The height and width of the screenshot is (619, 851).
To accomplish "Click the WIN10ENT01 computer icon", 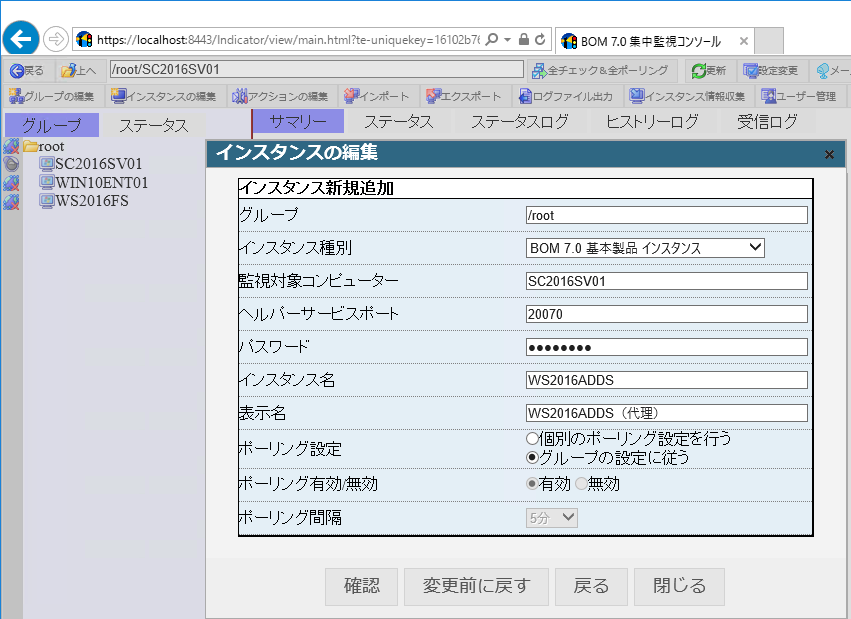I will [47, 182].
